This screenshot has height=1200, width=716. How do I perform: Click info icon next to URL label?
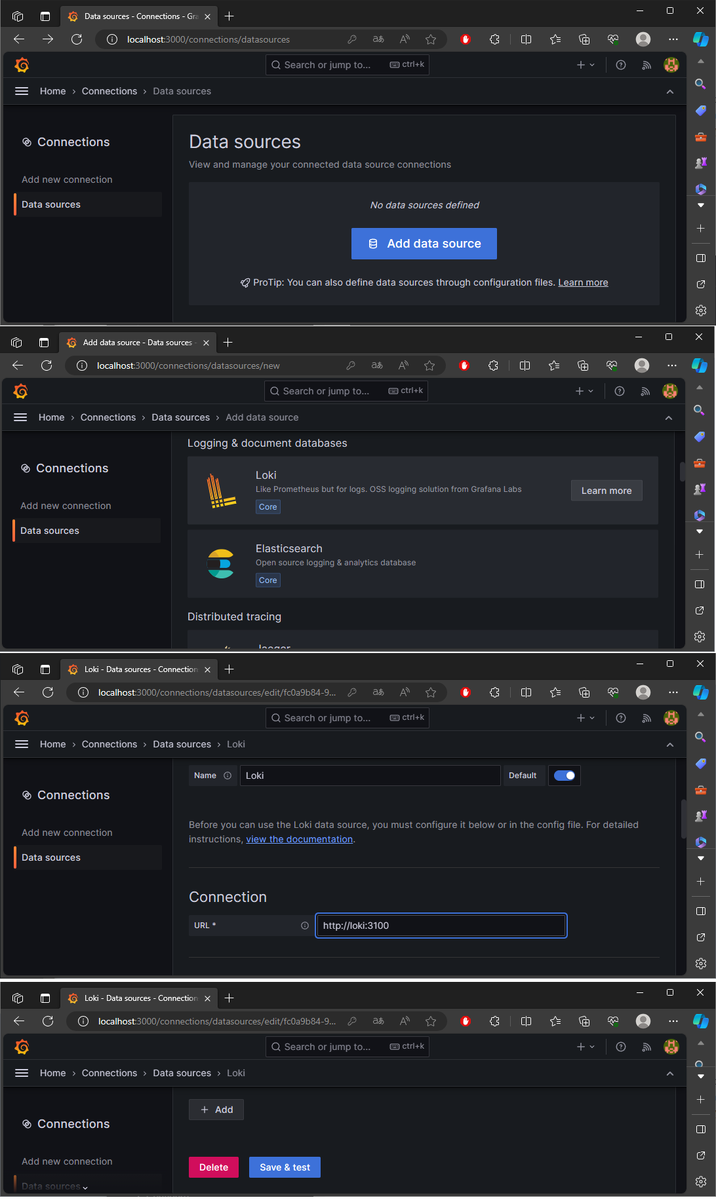tap(305, 926)
